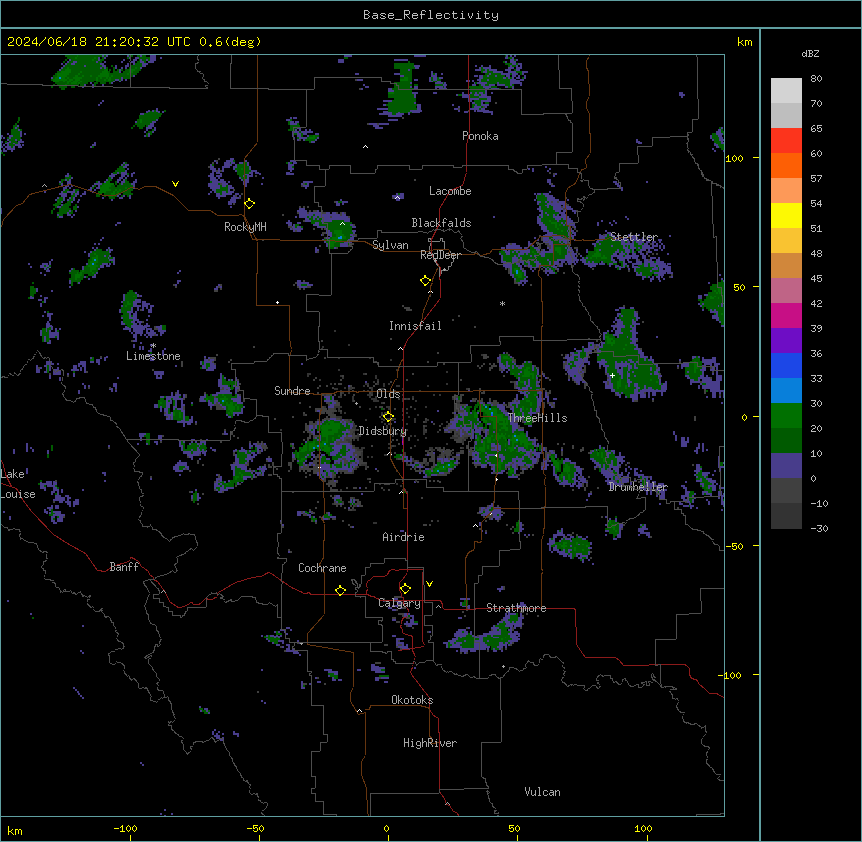This screenshot has height=842, width=862.
Task: Click the yellow diamond marker above Calgary
Action: (x=405, y=589)
